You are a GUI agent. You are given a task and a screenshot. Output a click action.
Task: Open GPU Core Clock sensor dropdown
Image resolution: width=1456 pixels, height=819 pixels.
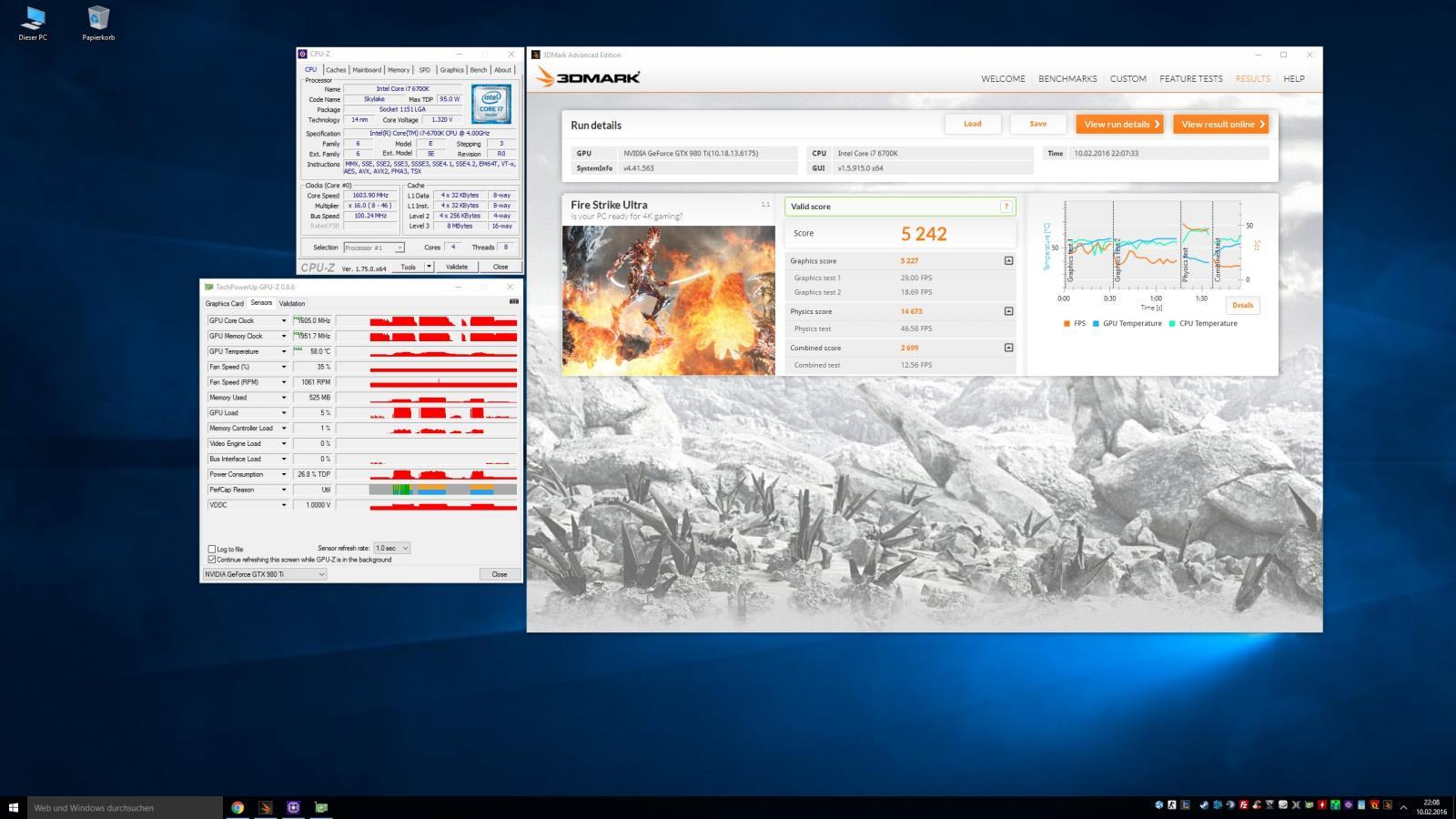point(284,320)
